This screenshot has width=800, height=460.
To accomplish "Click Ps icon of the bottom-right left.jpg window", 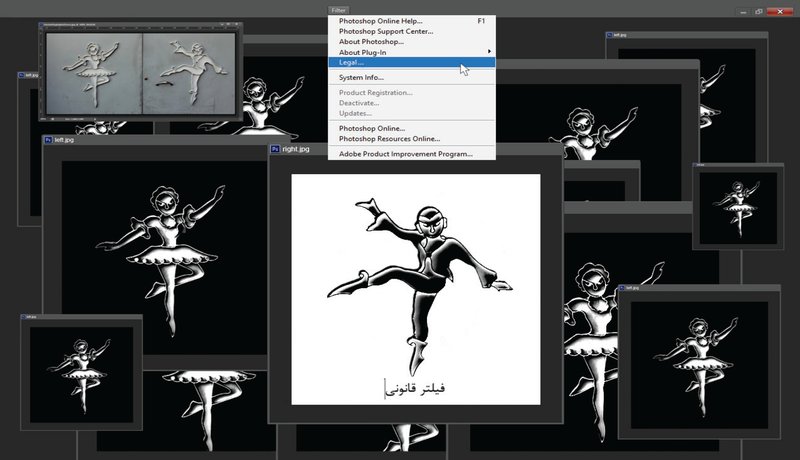I will tap(622, 288).
